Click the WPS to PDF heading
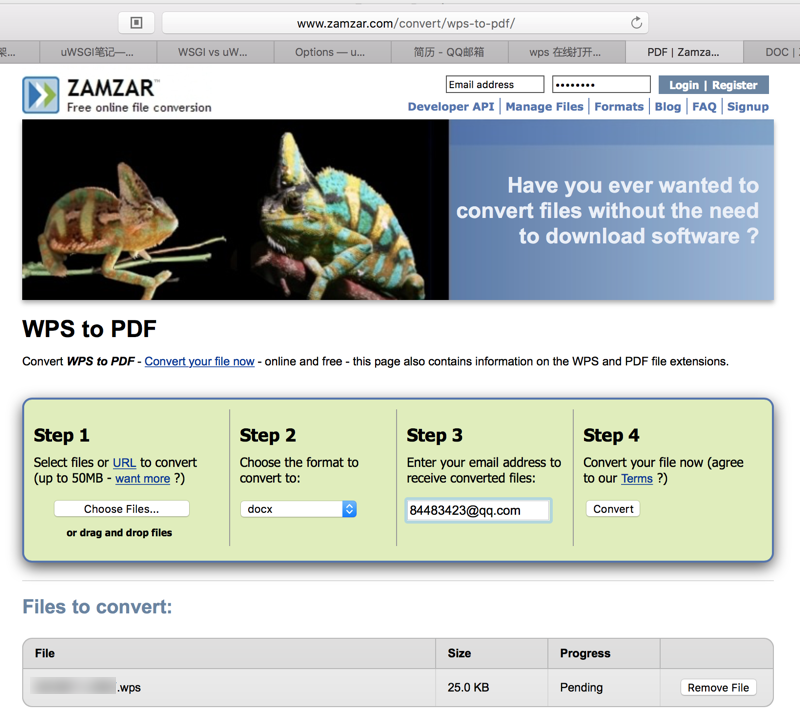 point(89,329)
